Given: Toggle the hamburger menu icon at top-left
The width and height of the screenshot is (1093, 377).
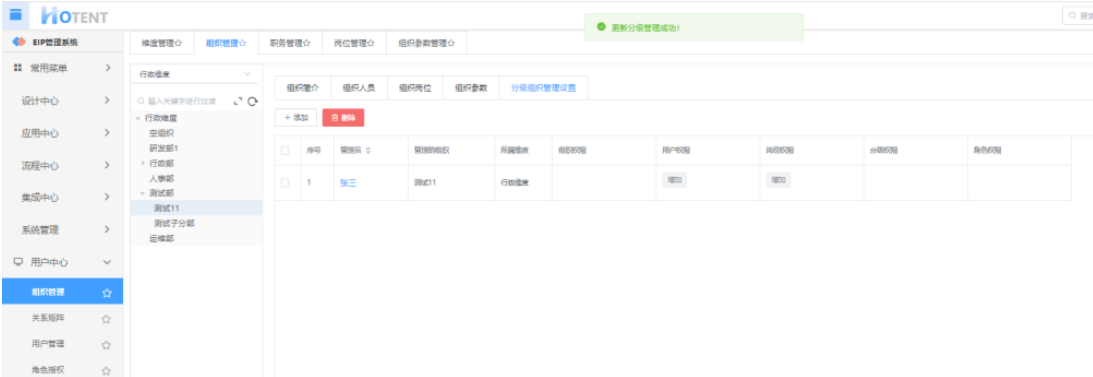Looking at the screenshot, I should tap(15, 14).
